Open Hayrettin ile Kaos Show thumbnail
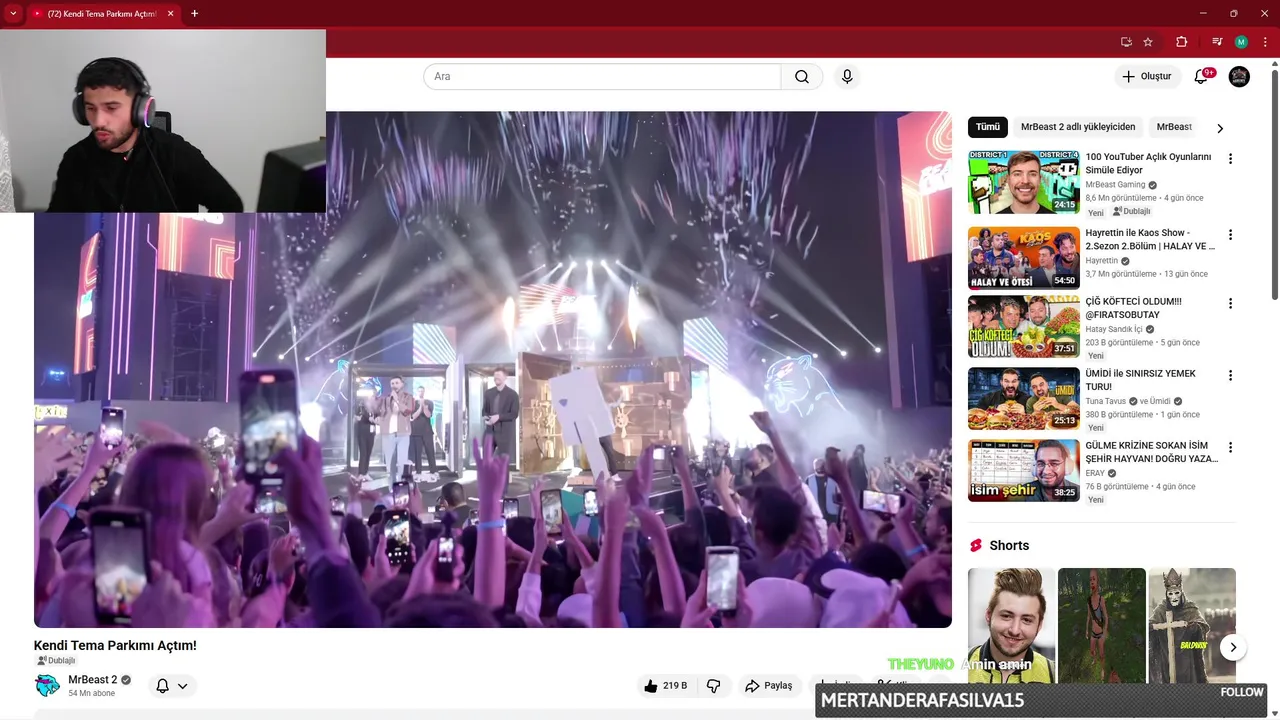This screenshot has height=720, width=1280. [1023, 258]
